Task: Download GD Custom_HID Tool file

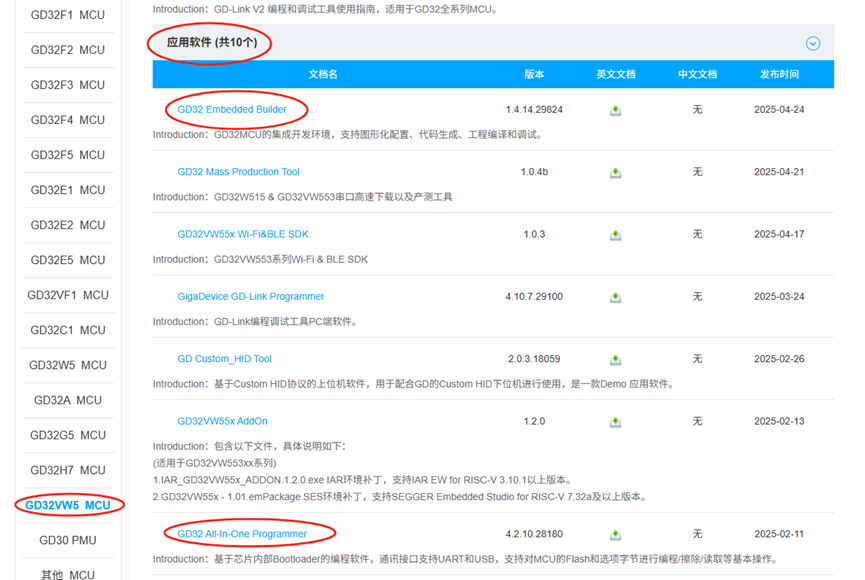Action: (x=615, y=359)
